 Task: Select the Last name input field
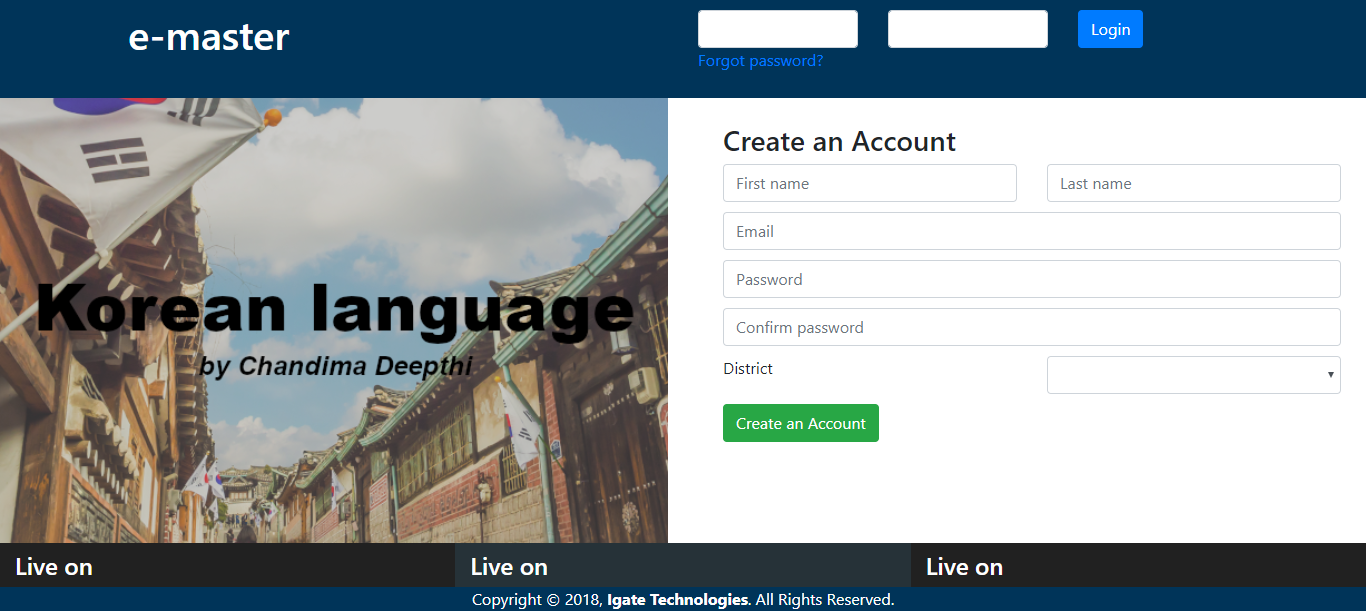coord(1193,183)
